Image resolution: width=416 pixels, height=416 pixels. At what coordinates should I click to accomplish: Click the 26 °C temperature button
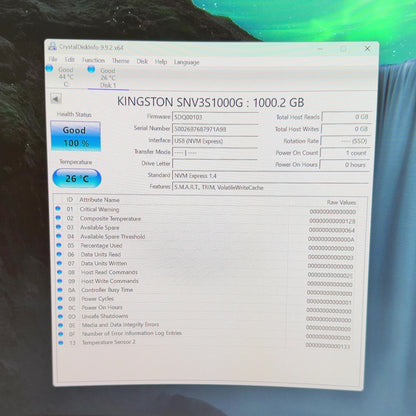pyautogui.click(x=77, y=178)
